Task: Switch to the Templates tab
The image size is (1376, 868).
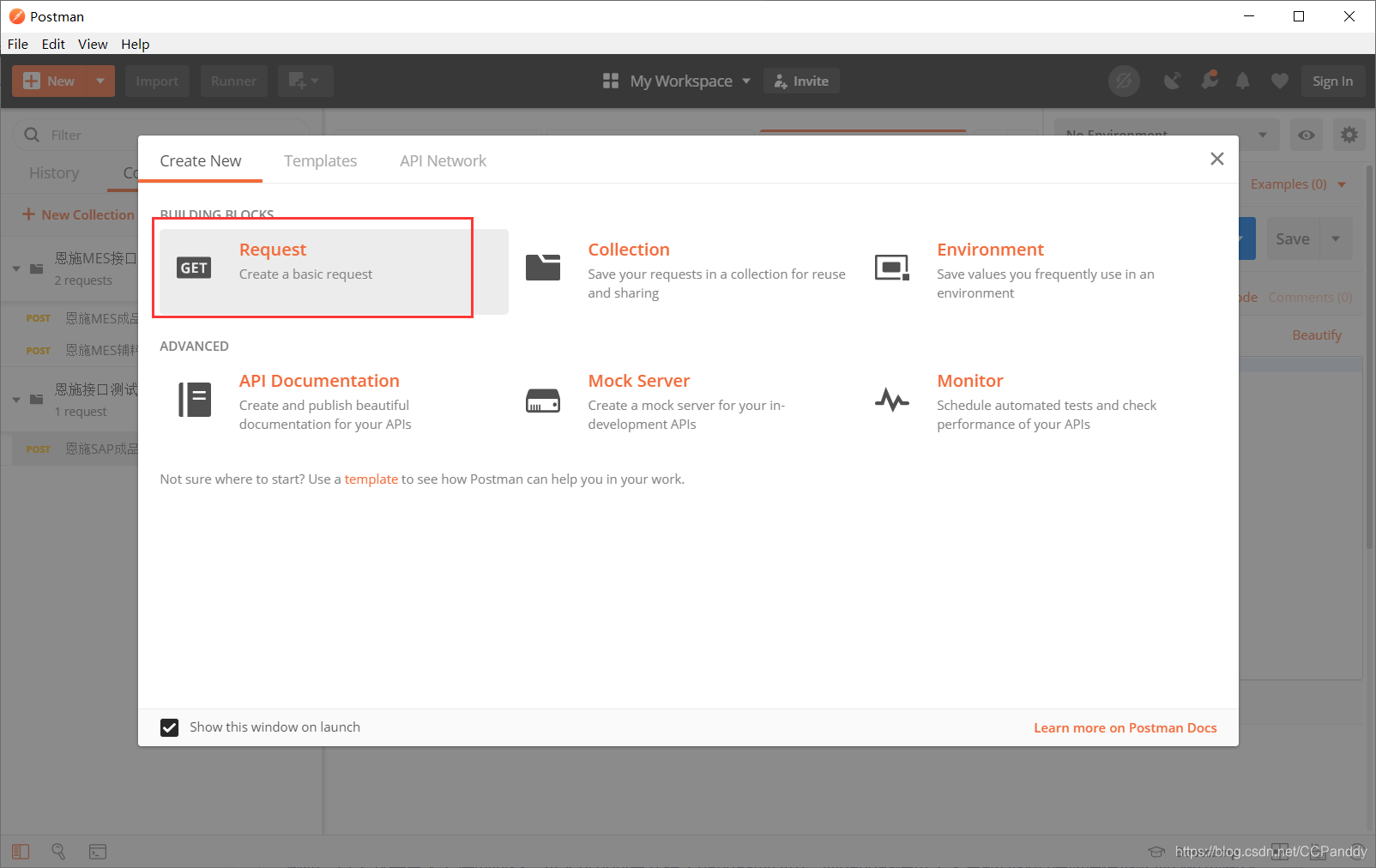Action: tap(320, 160)
